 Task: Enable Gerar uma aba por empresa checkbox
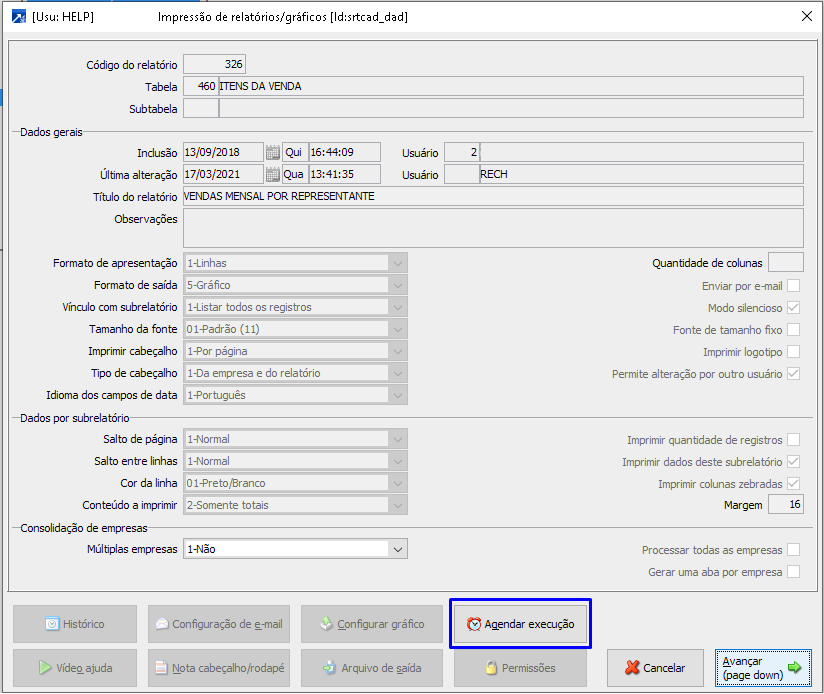[x=794, y=572]
